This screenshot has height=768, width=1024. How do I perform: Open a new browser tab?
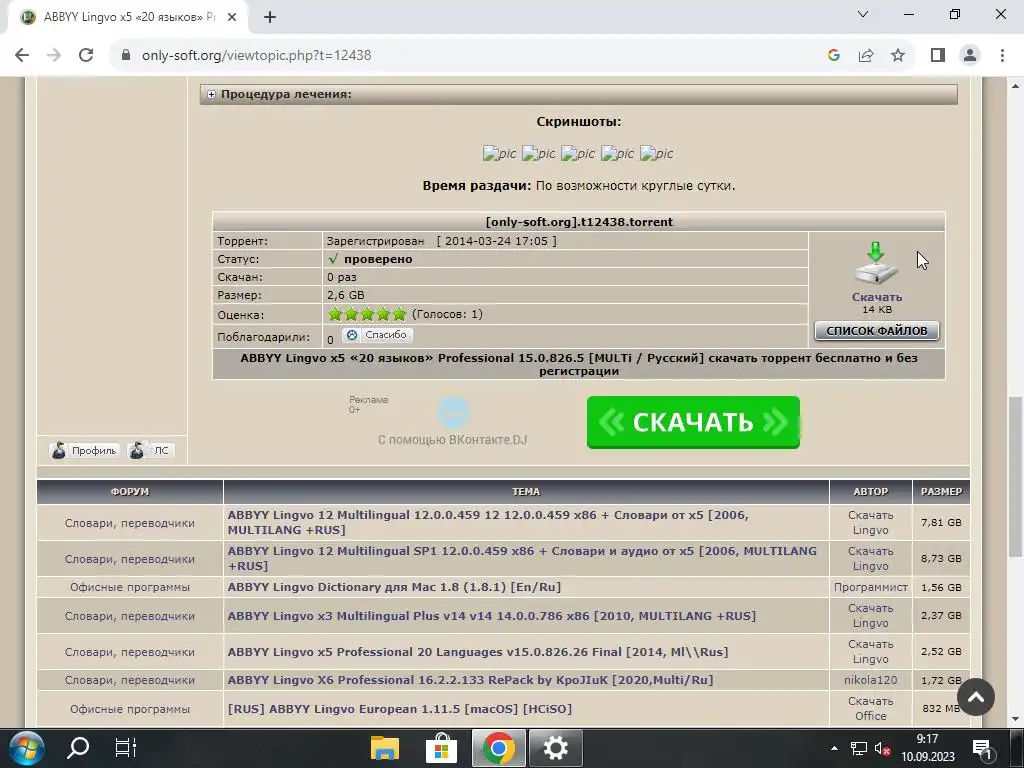pos(270,17)
